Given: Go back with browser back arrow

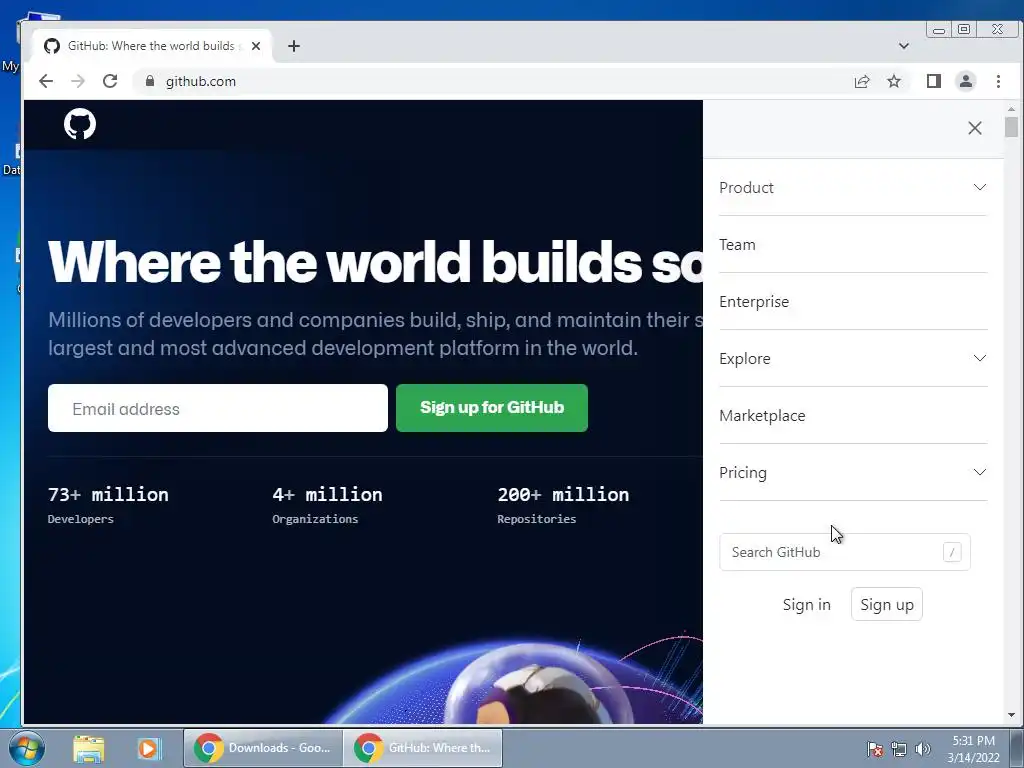Looking at the screenshot, I should (46, 81).
